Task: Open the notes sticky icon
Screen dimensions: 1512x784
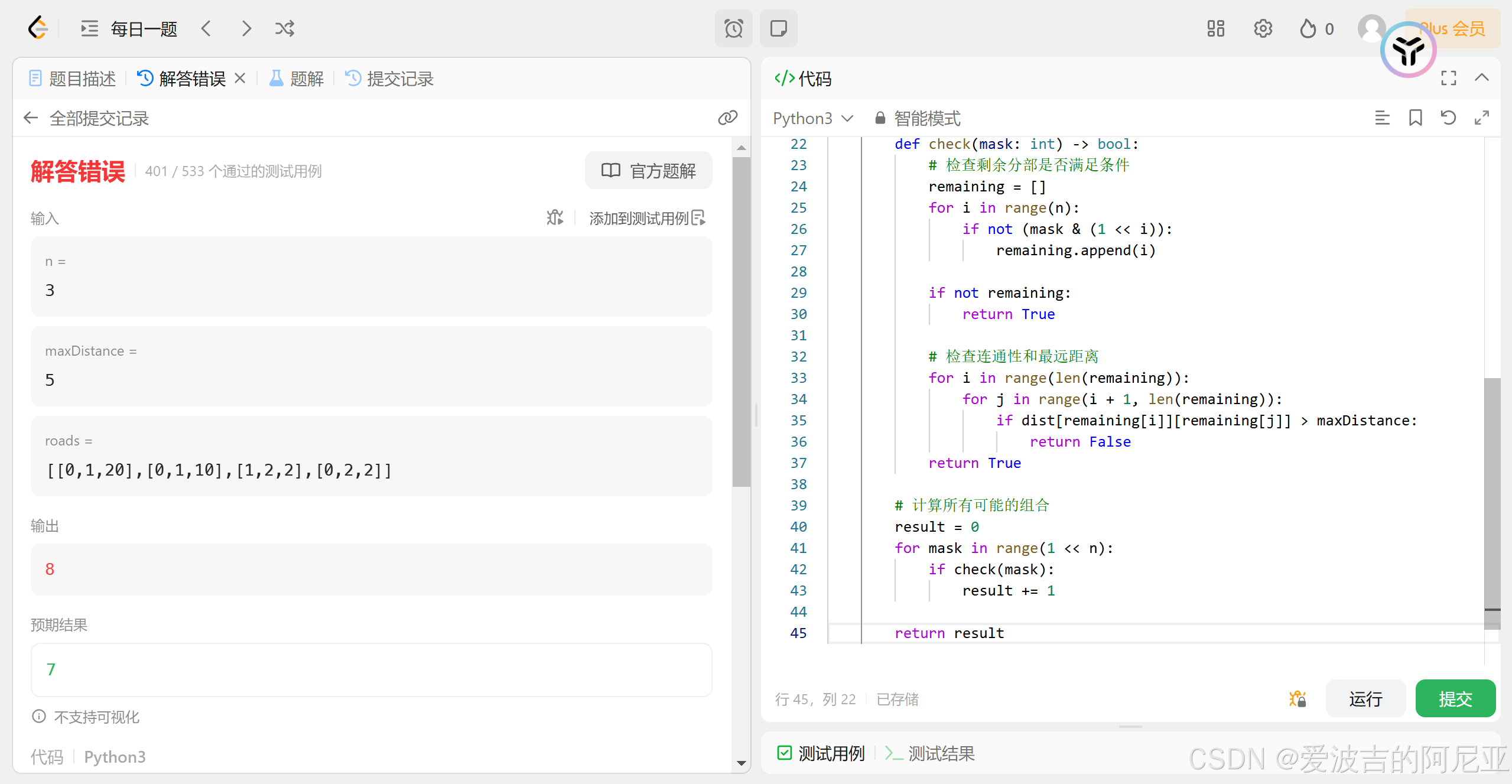Action: (x=778, y=28)
